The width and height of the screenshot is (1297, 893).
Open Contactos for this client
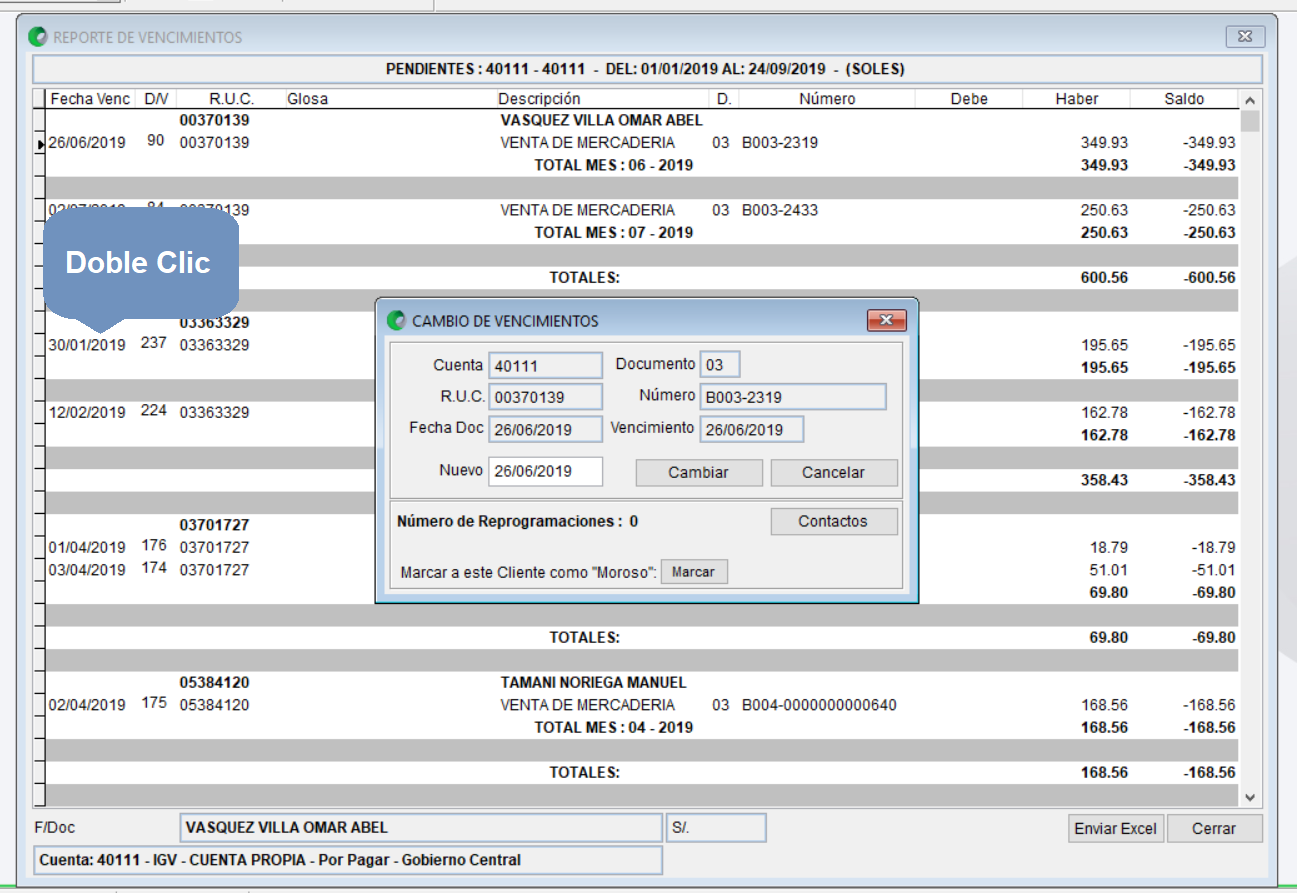point(834,521)
